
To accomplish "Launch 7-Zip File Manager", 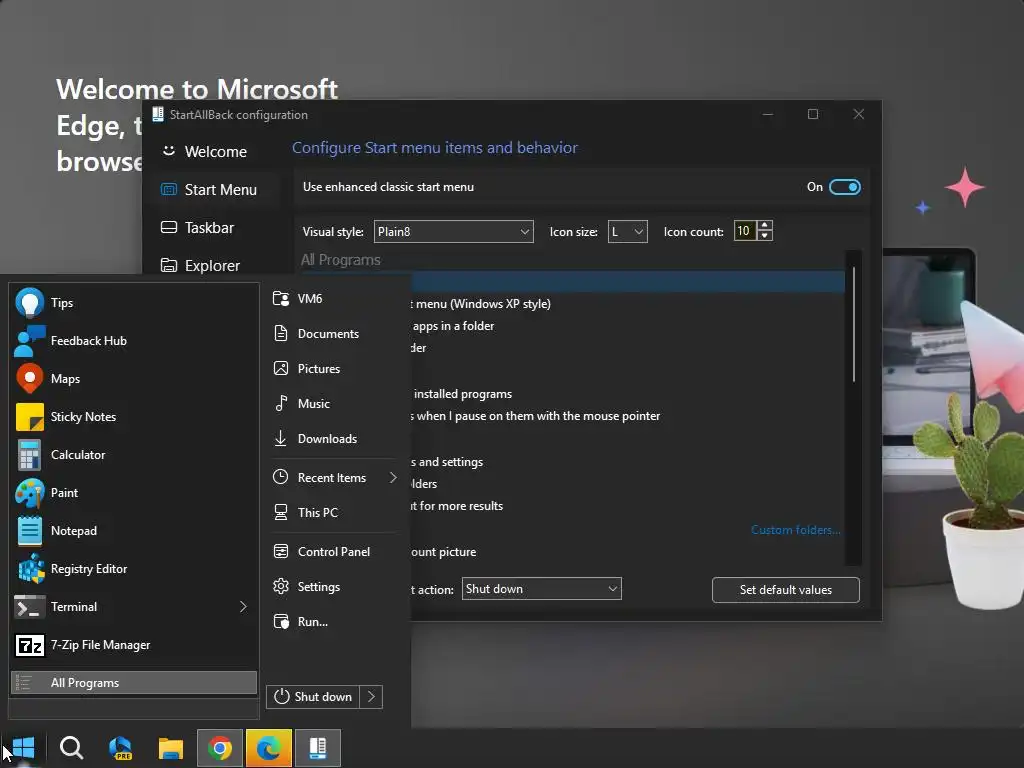I will click(134, 645).
